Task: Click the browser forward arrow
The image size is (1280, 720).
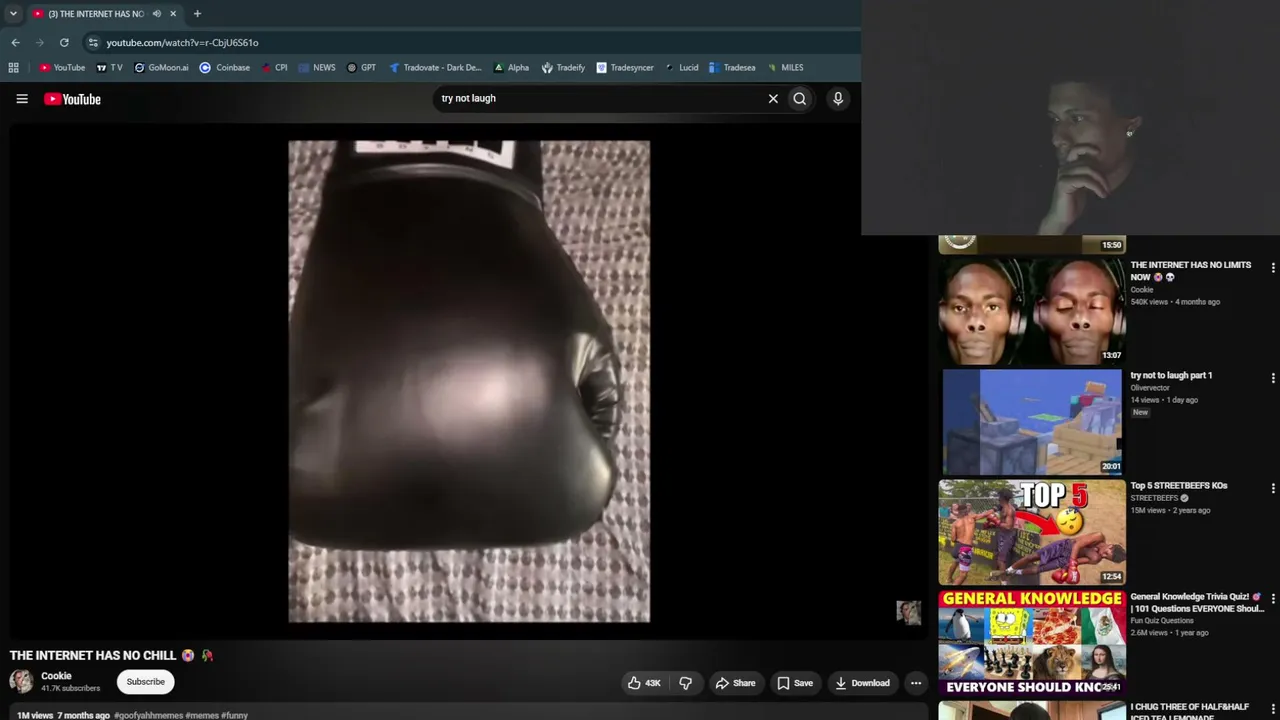Action: (40, 42)
